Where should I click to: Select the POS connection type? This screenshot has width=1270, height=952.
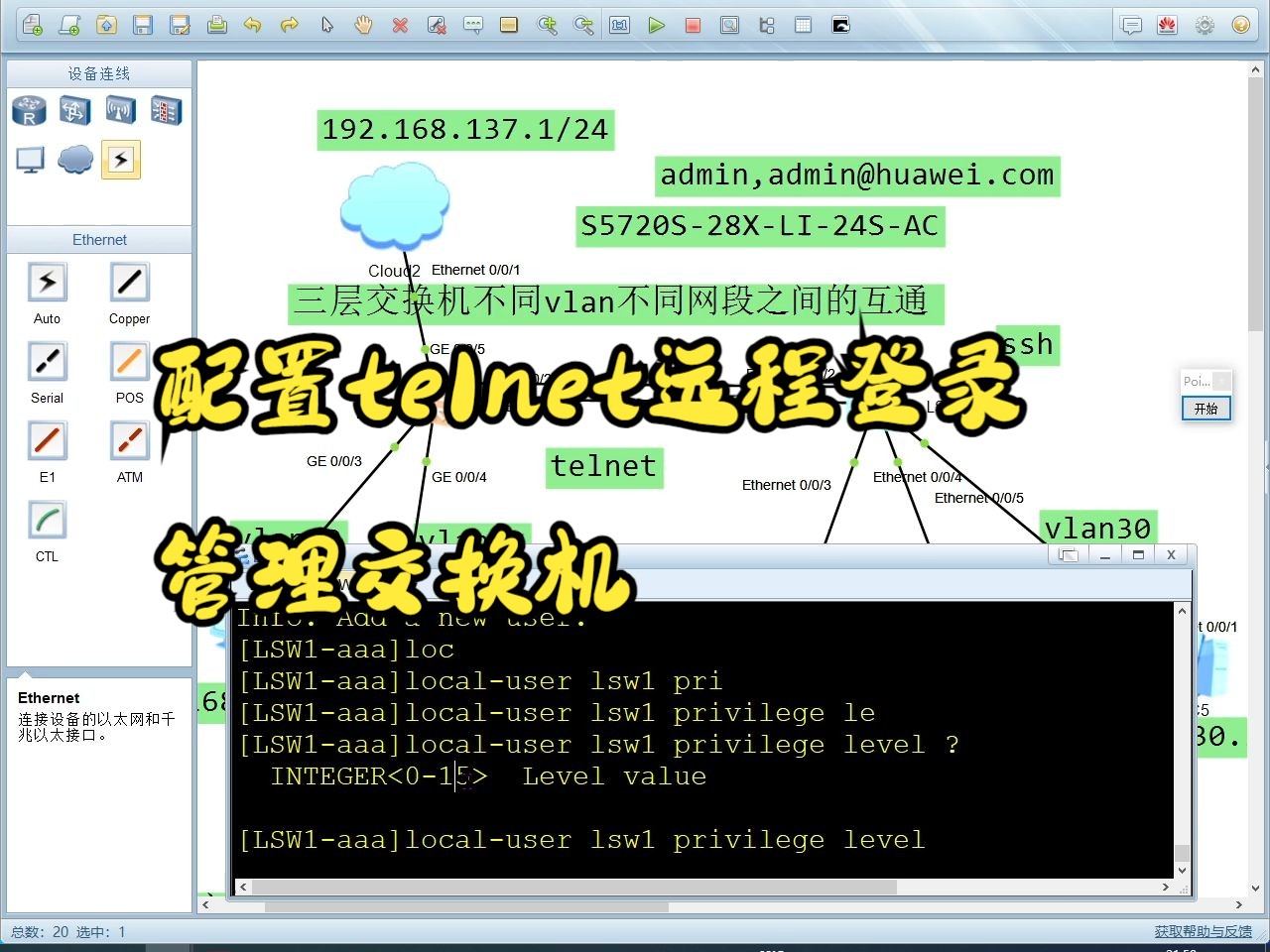pyautogui.click(x=128, y=361)
